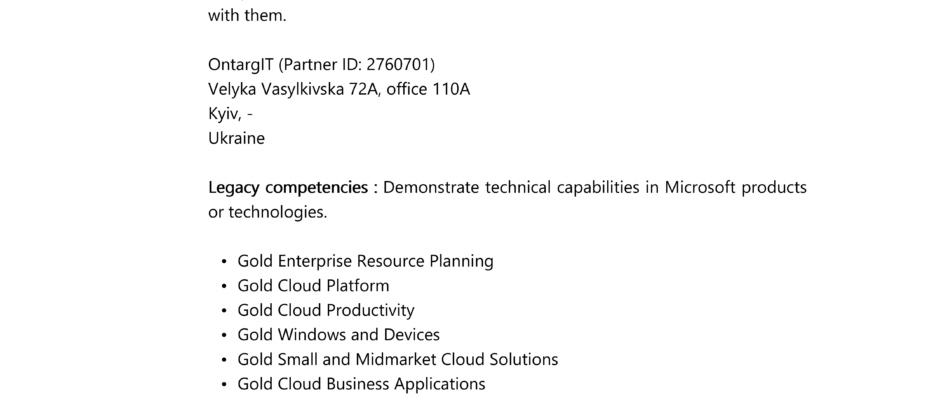Viewport: 940px width, 400px height.
Task: Click the phrase "Microsoft products"
Action: [x=736, y=188]
